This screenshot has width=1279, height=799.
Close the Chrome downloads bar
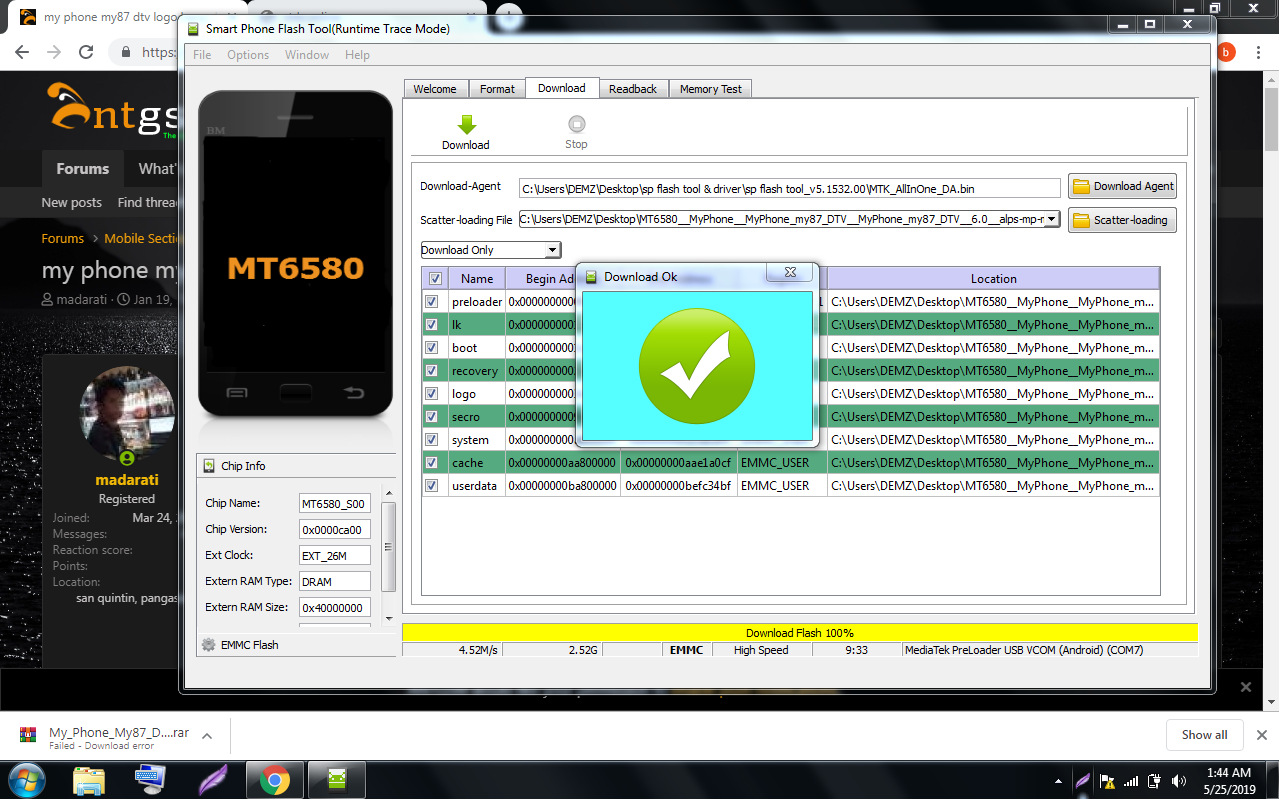1260,735
